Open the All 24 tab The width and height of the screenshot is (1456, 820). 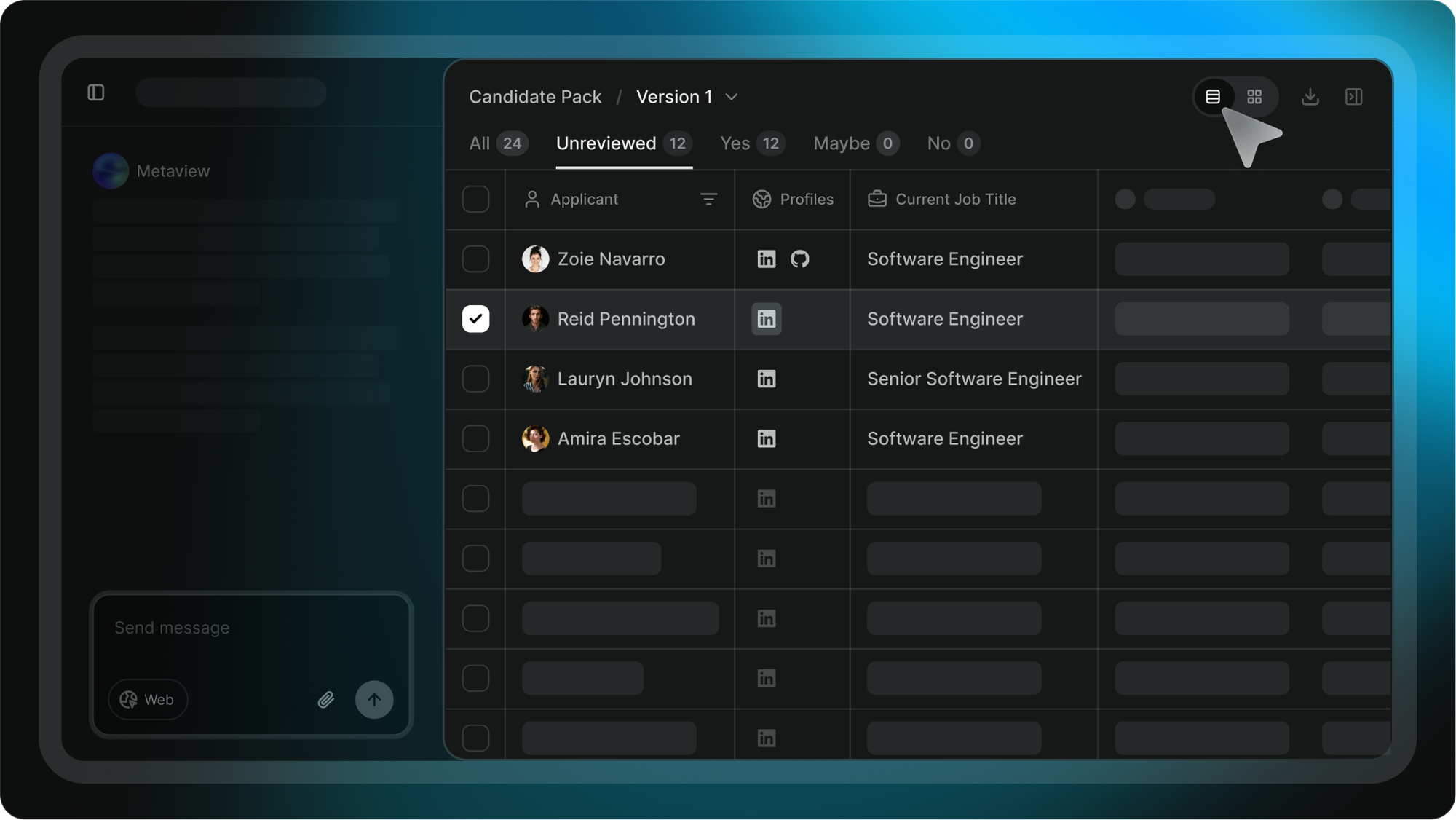[499, 143]
